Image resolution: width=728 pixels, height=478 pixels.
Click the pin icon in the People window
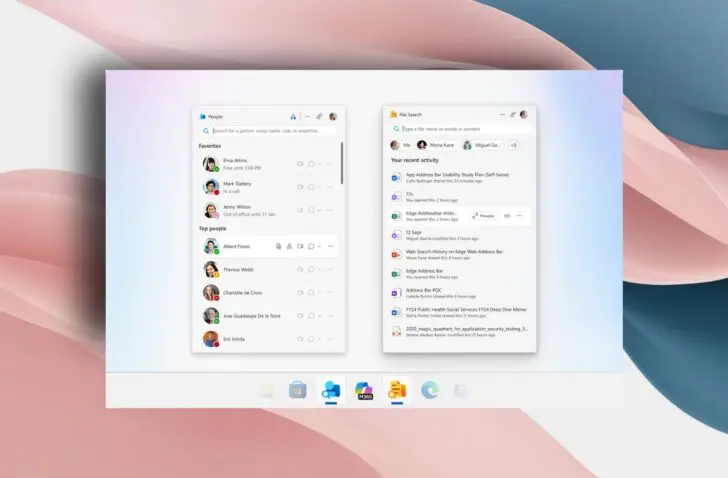click(319, 116)
